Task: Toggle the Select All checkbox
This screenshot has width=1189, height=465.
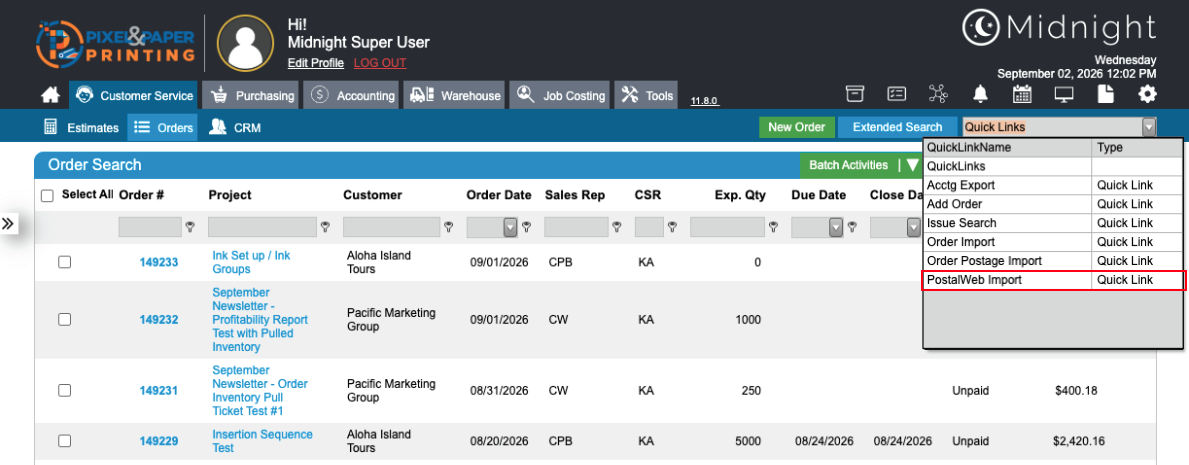Action: (x=47, y=196)
